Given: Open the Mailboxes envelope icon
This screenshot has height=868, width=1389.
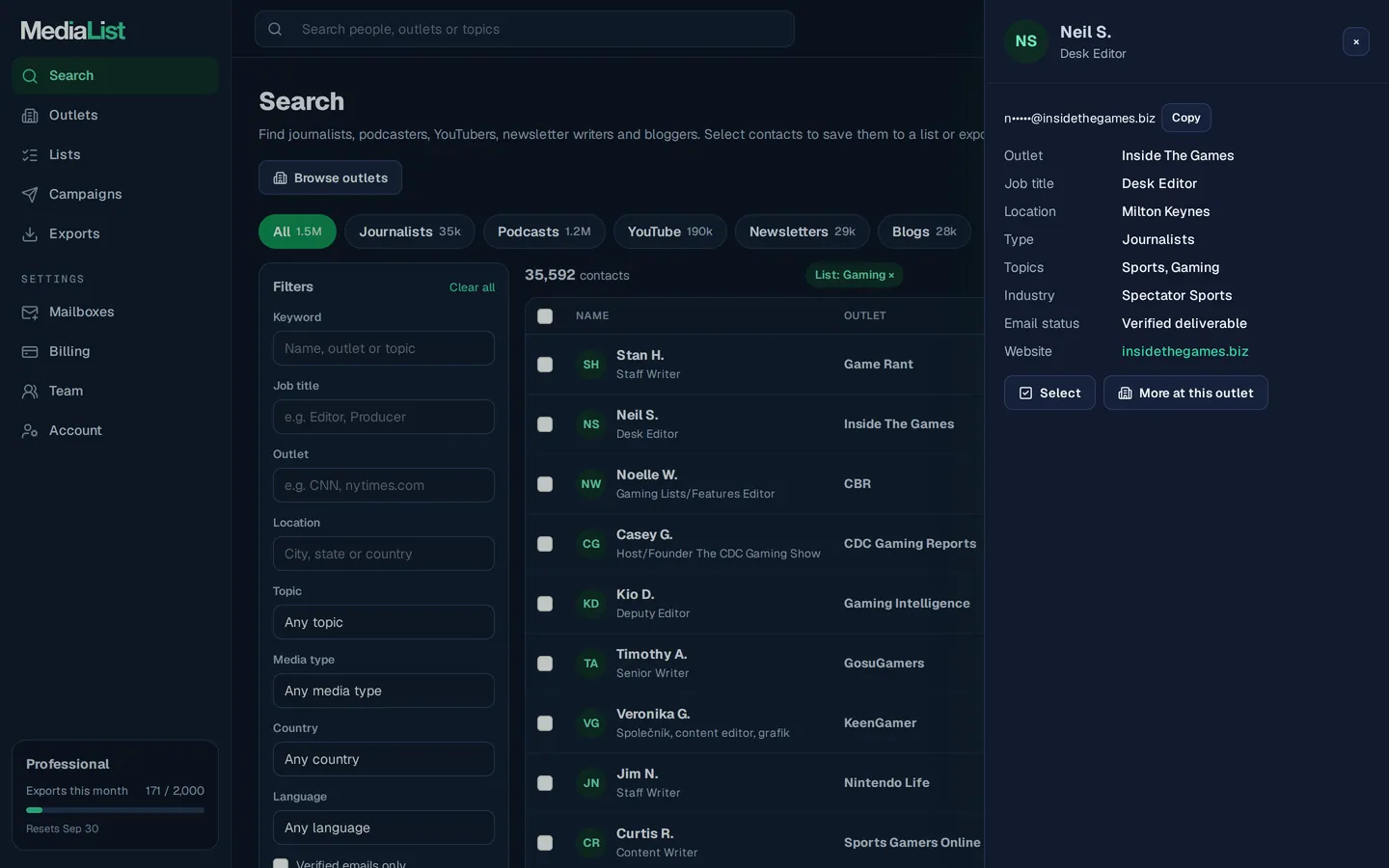Looking at the screenshot, I should click(30, 312).
